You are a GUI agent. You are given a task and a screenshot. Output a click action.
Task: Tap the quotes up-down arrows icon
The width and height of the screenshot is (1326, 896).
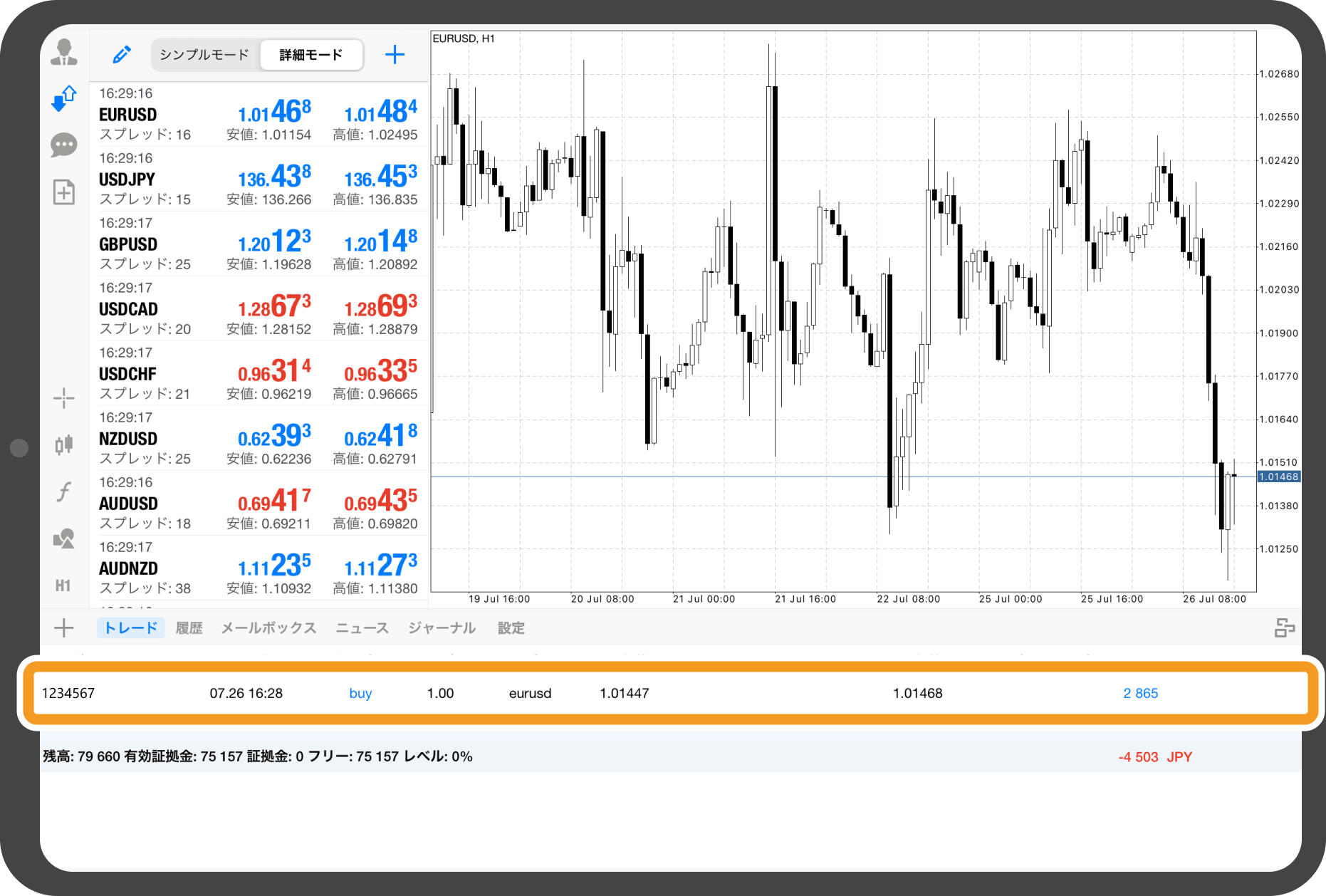(x=64, y=99)
